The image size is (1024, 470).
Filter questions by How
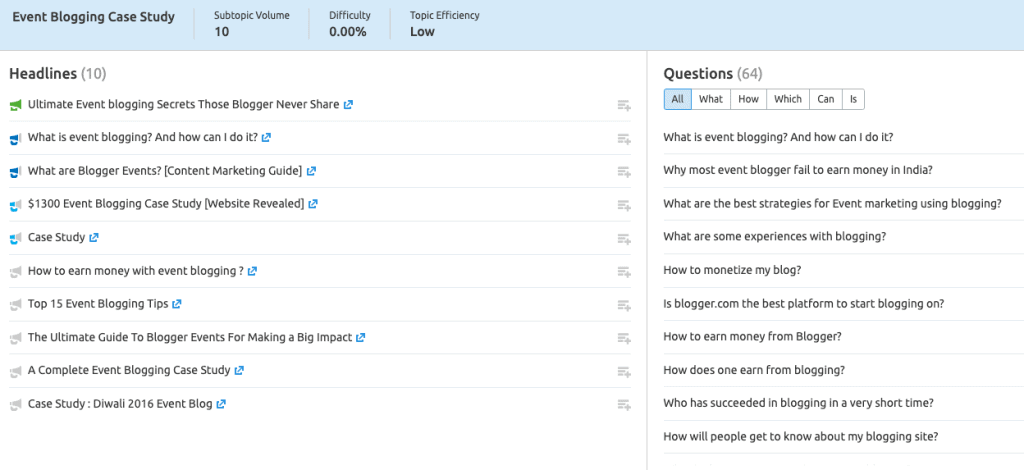pyautogui.click(x=748, y=99)
